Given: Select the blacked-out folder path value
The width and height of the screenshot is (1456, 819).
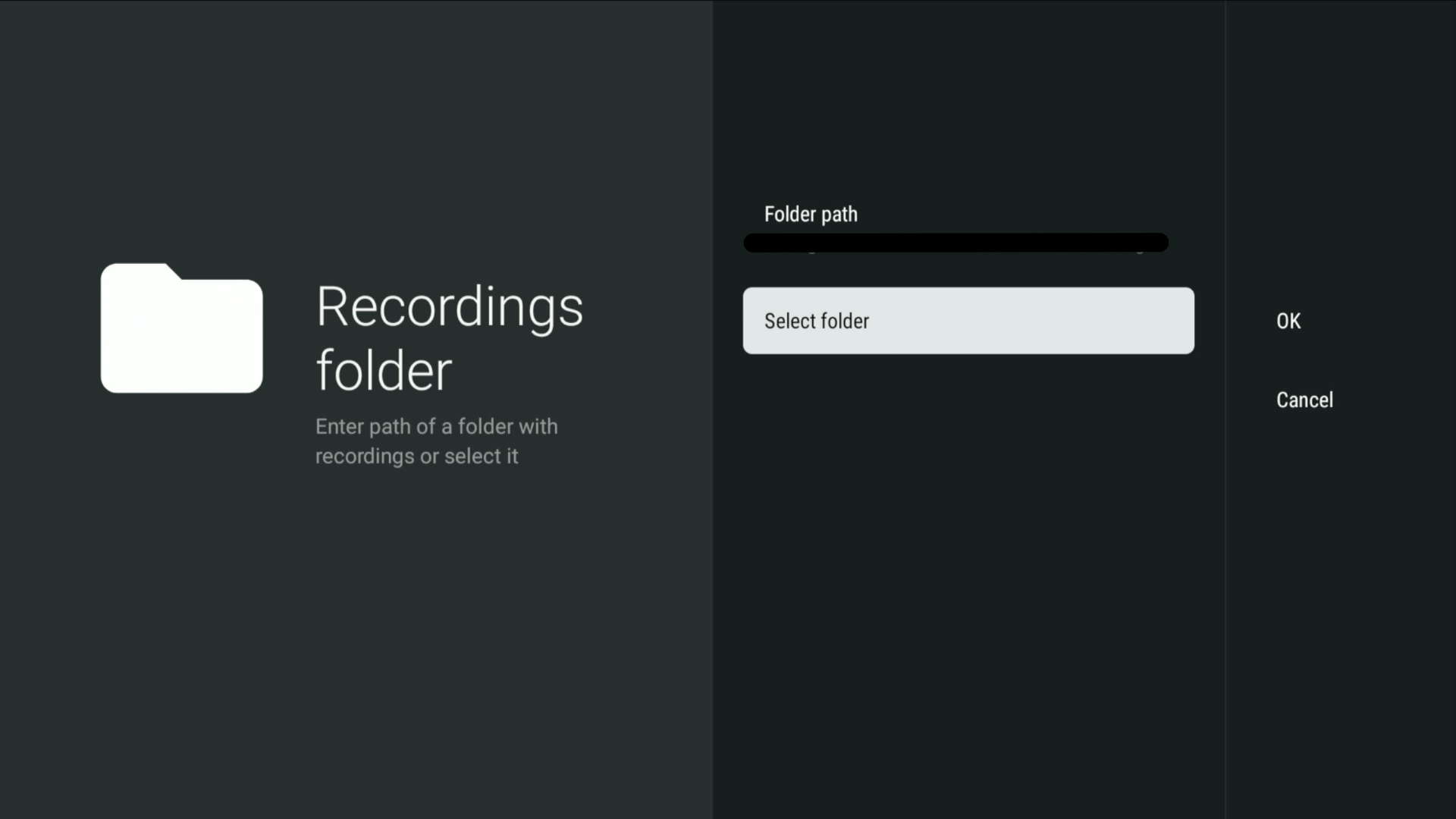Looking at the screenshot, I should click(955, 243).
